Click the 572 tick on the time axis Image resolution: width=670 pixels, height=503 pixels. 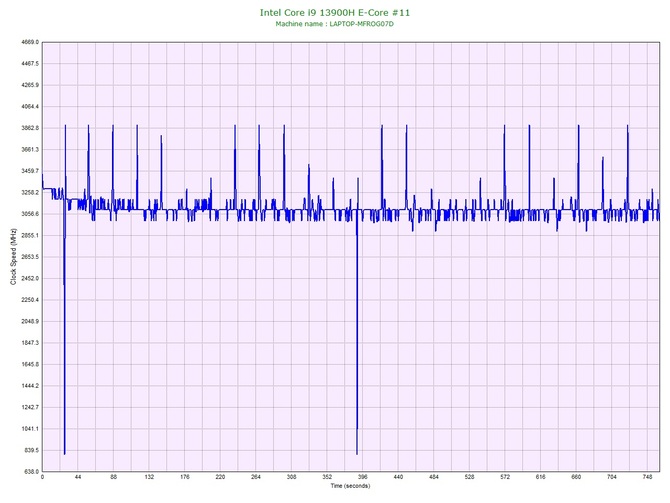[x=505, y=477]
